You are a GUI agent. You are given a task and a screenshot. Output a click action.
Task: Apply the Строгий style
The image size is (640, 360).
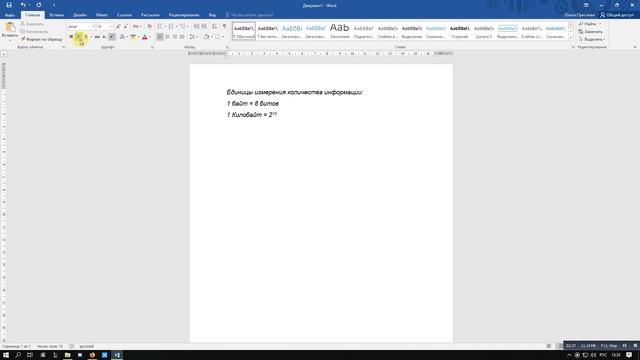[x=460, y=31]
